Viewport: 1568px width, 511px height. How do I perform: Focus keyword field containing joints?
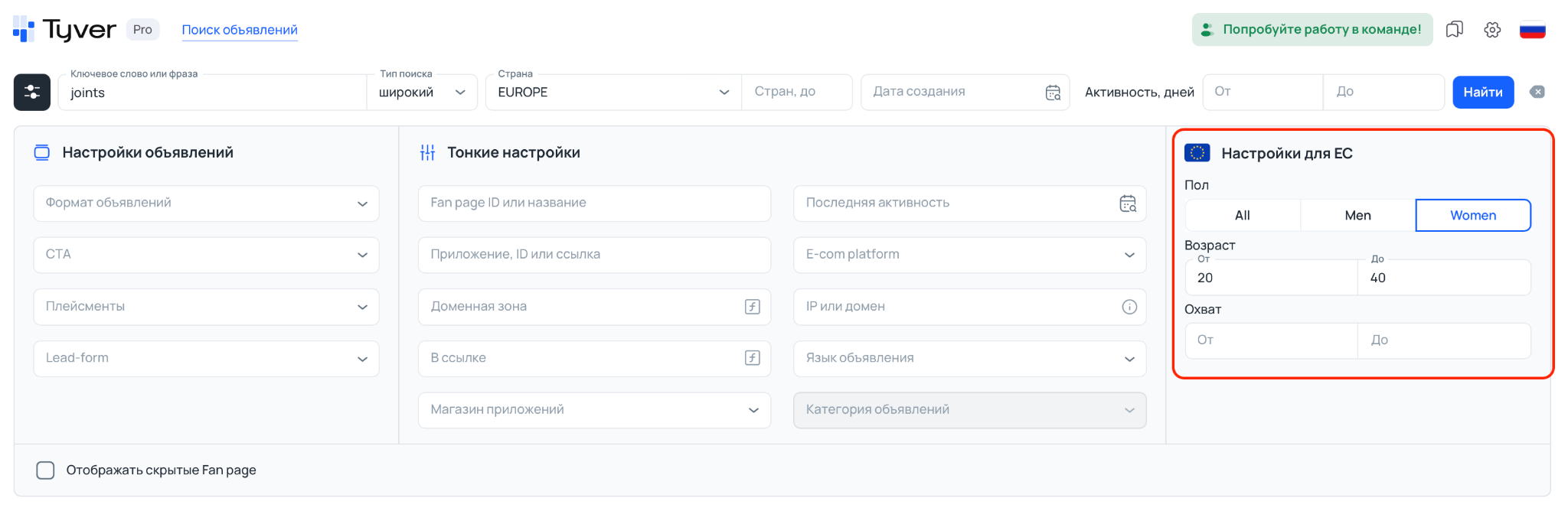point(213,92)
